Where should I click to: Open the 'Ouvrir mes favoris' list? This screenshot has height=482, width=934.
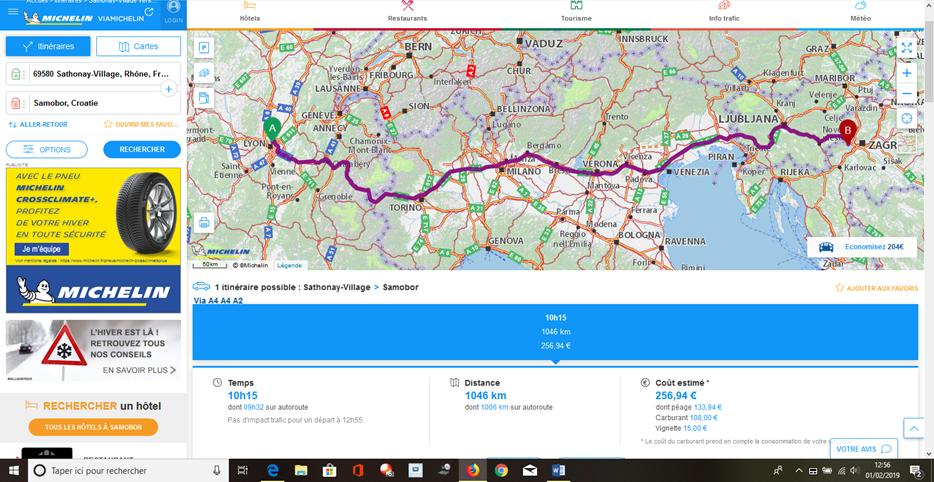click(x=142, y=124)
